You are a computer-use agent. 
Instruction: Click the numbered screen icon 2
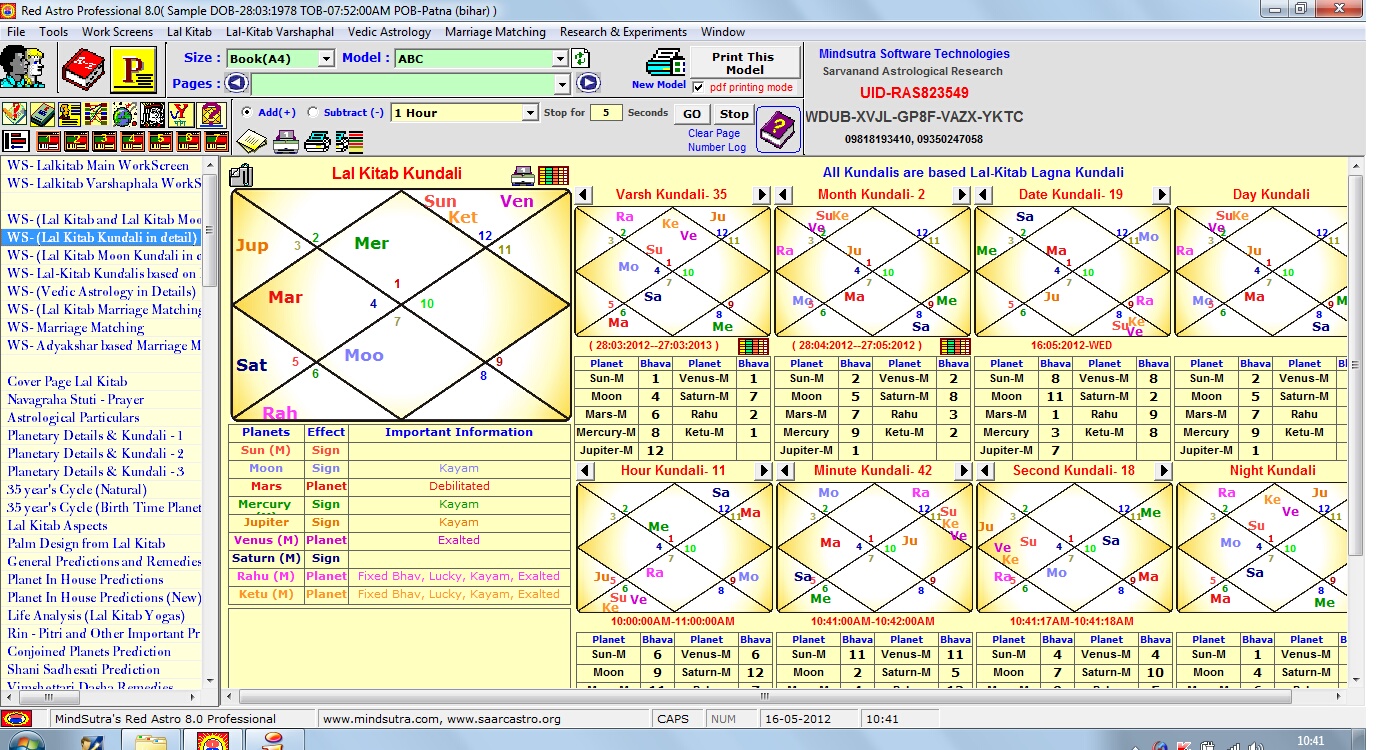76,141
